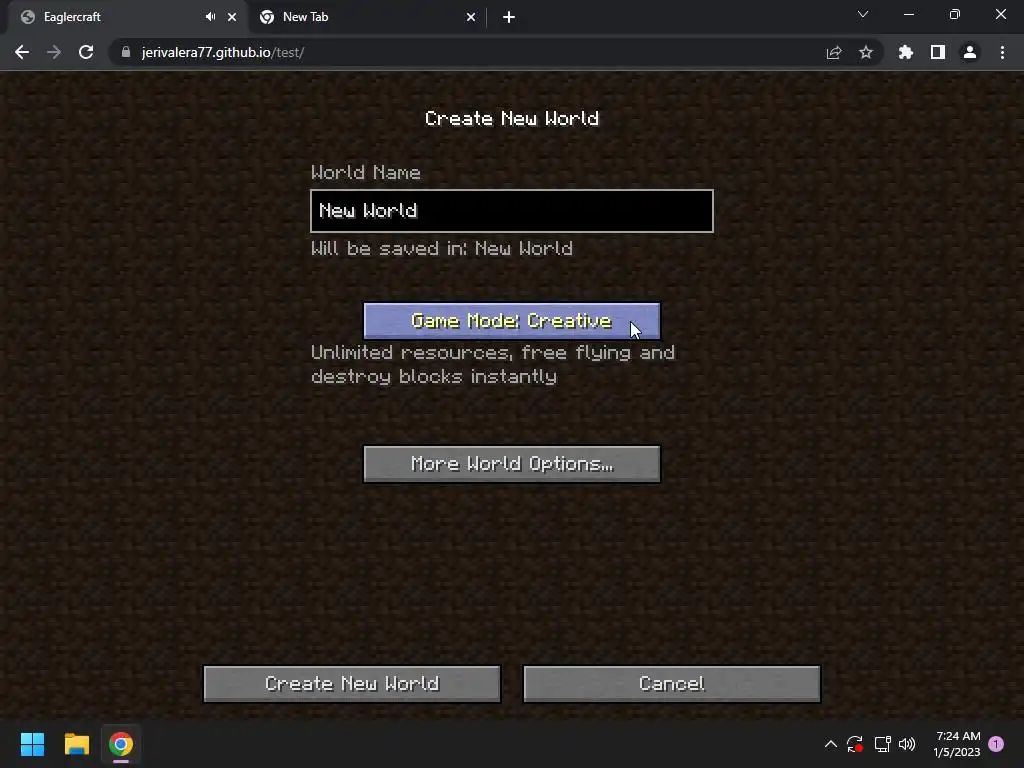
Task: Open a new browser tab
Action: (x=509, y=17)
